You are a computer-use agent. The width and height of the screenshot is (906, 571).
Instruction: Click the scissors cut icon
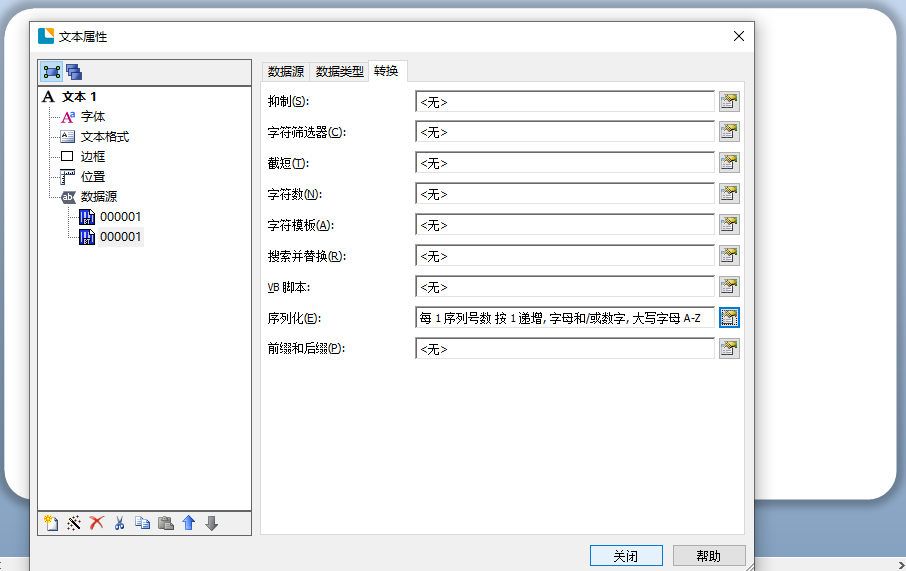119,523
